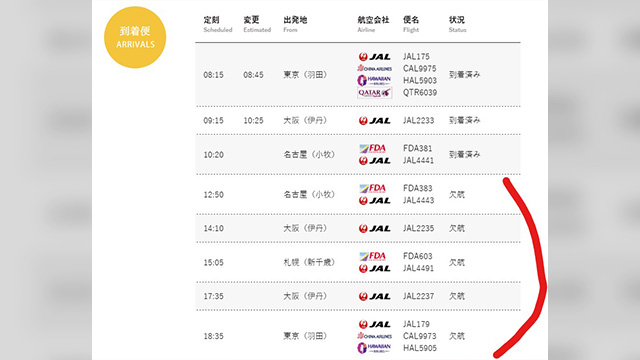
Task: Click the FDA logo for flight FDA603
Action: [x=373, y=256]
